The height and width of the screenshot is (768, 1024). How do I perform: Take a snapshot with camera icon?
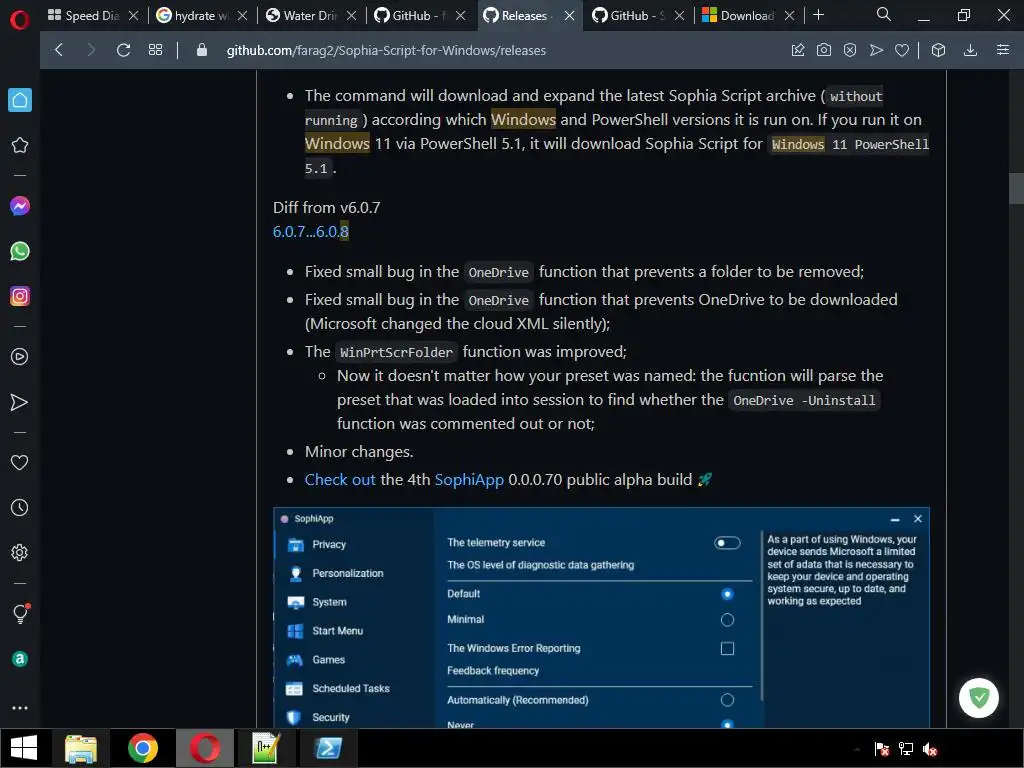(824, 50)
